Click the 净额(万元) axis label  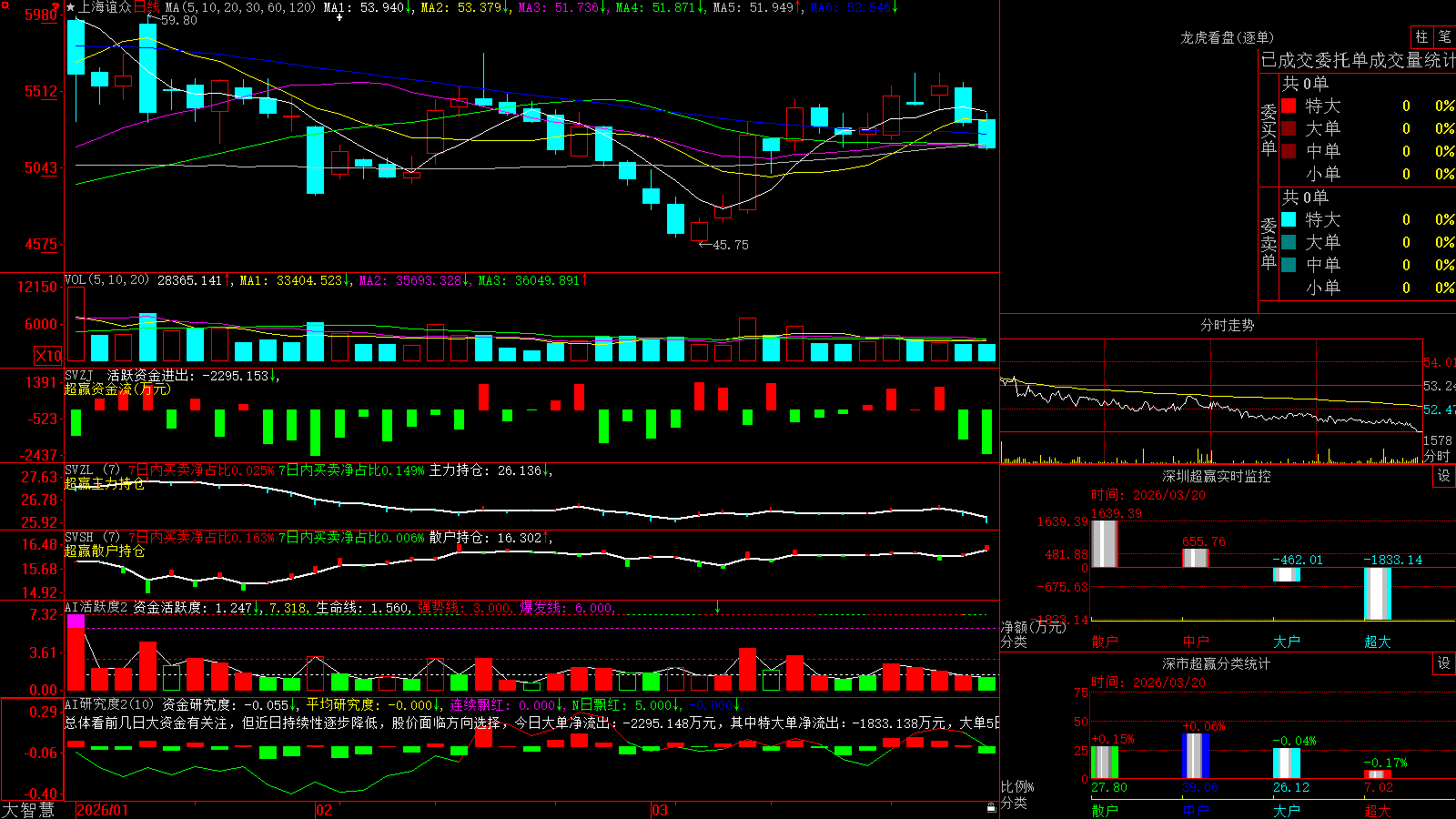1033,627
